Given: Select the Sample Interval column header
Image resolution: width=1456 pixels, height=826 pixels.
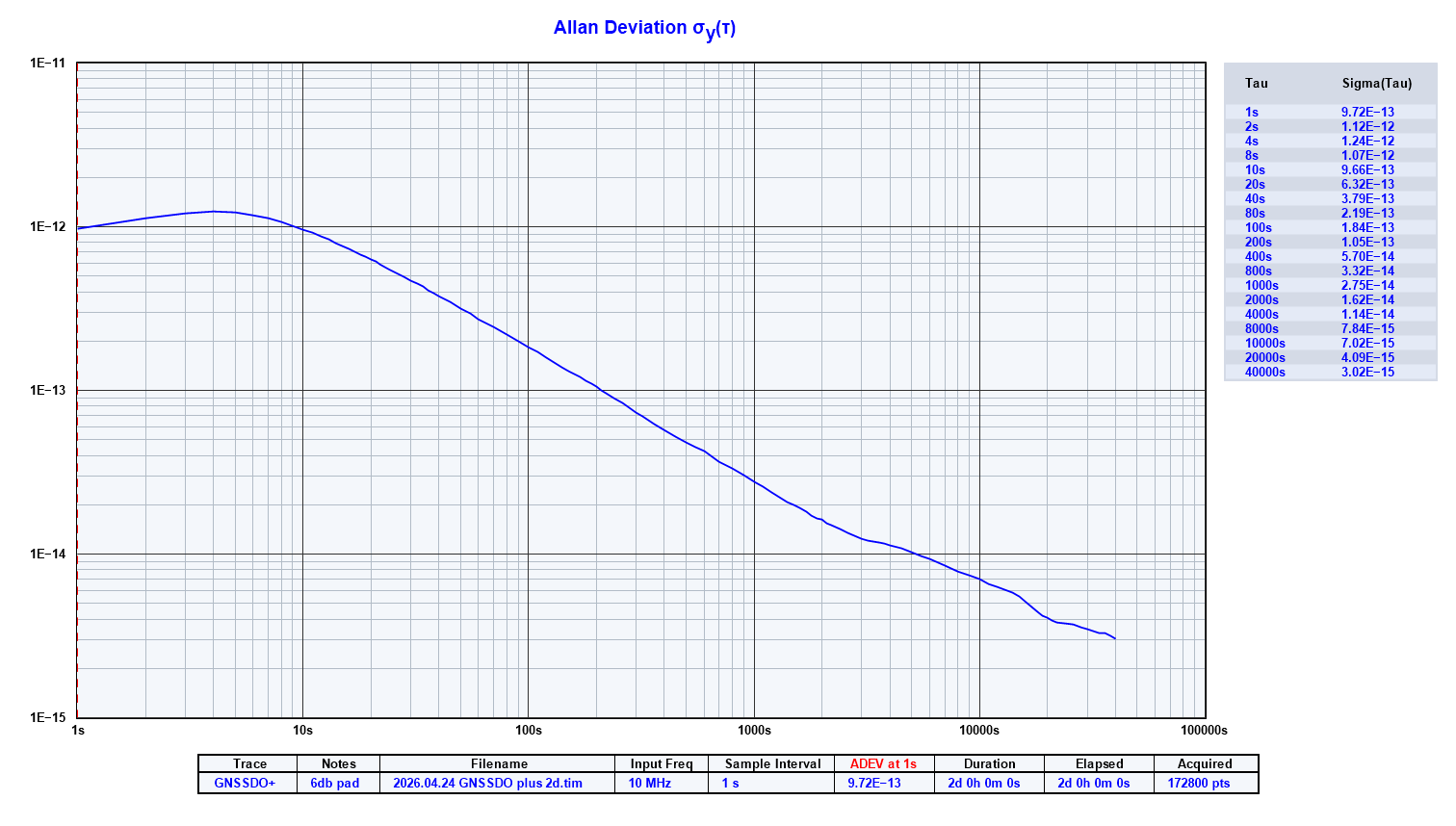Looking at the screenshot, I should tap(772, 763).
